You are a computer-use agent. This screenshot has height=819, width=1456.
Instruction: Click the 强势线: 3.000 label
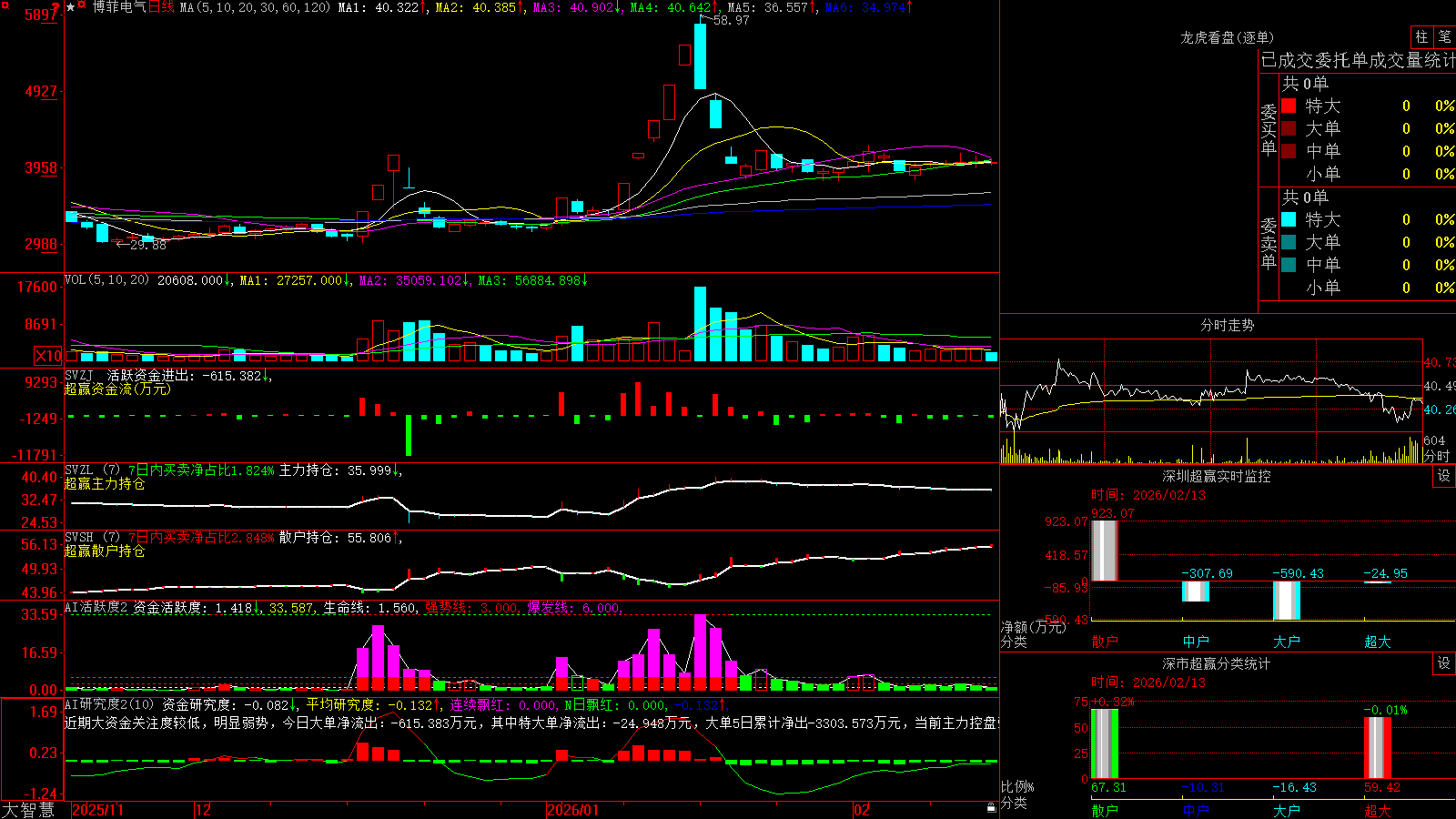pyautogui.click(x=472, y=608)
